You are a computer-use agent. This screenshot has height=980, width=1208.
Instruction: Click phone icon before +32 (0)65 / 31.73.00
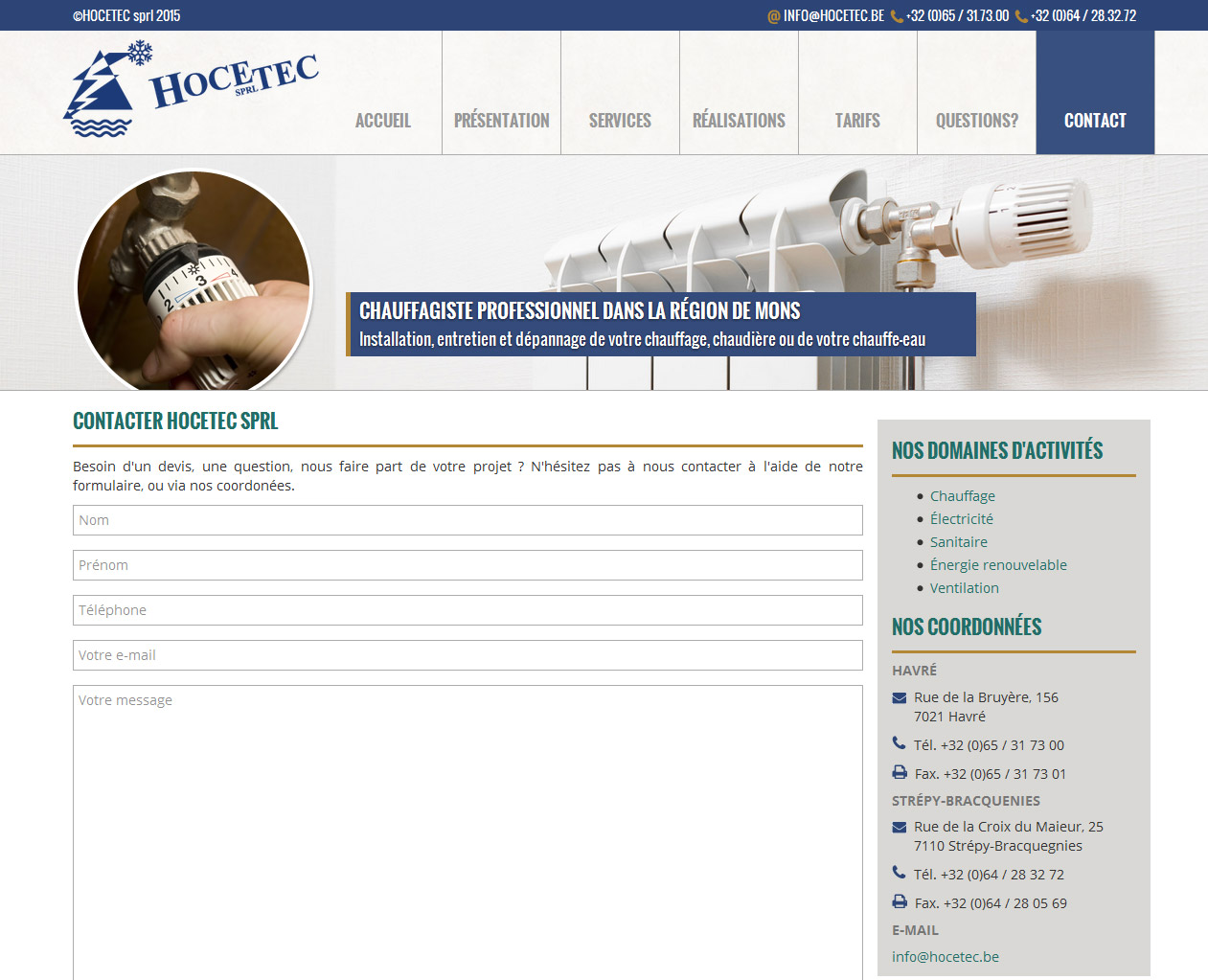[897, 16]
